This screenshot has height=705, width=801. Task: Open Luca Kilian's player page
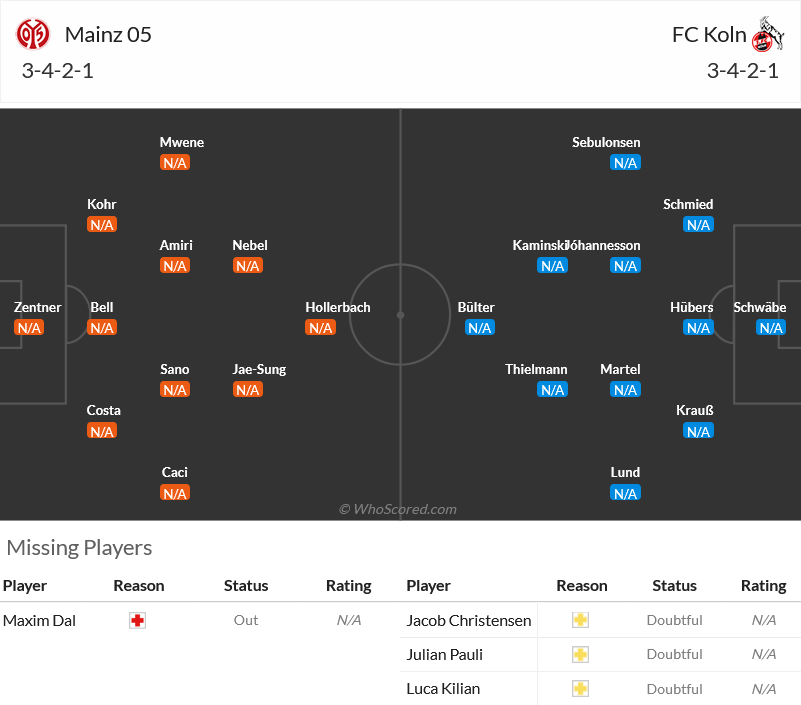(443, 689)
